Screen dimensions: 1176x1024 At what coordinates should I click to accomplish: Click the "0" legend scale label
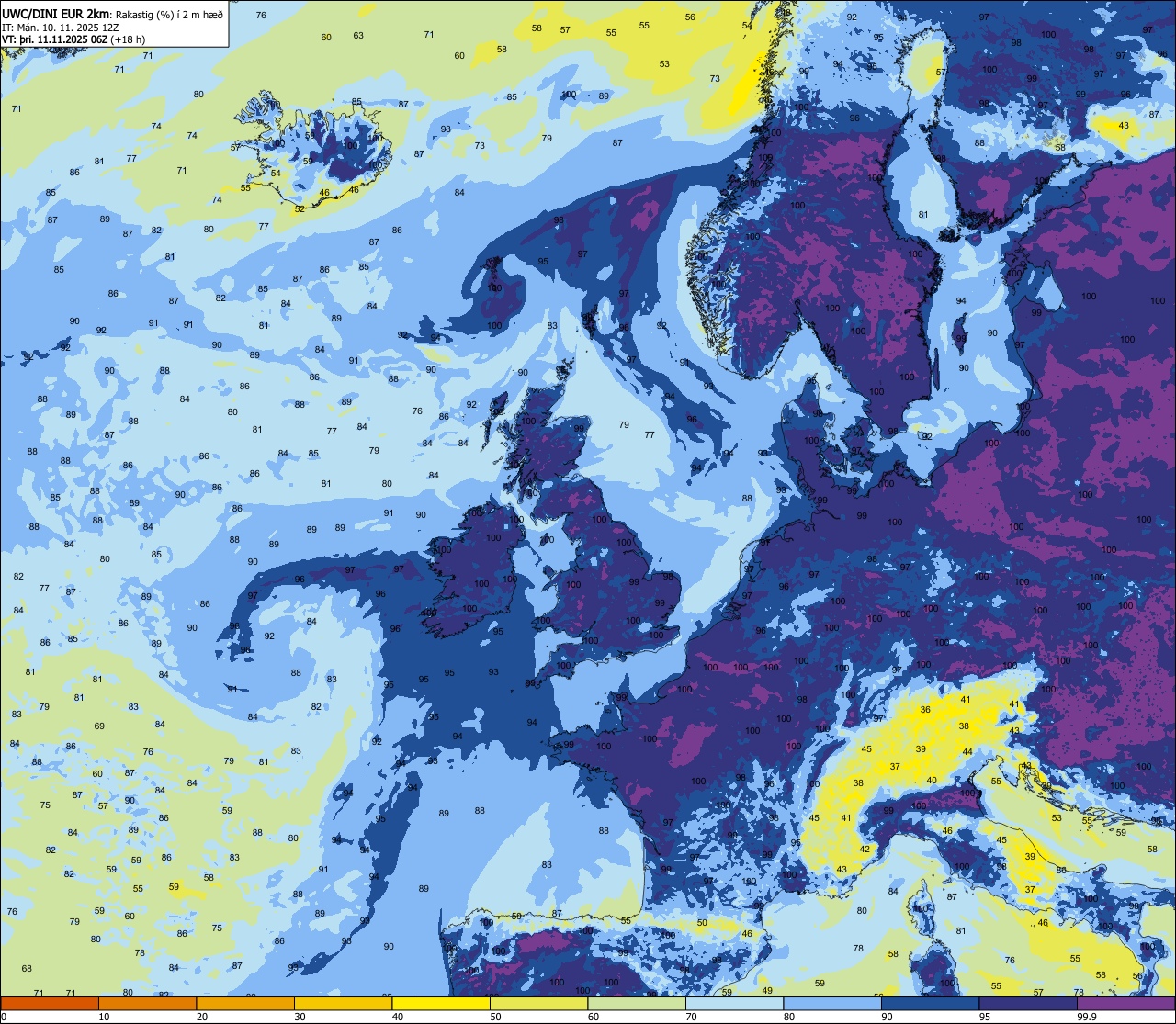coord(6,1017)
